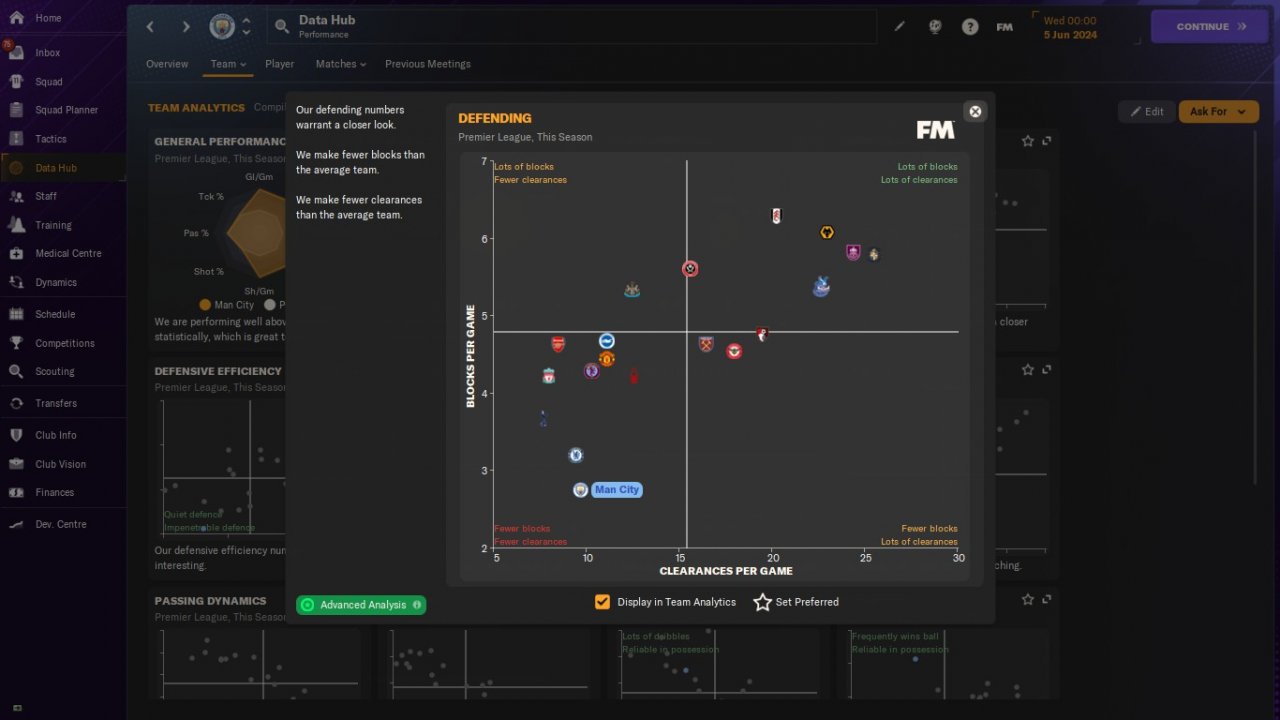
Task: Click the help question mark icon
Action: pos(970,27)
